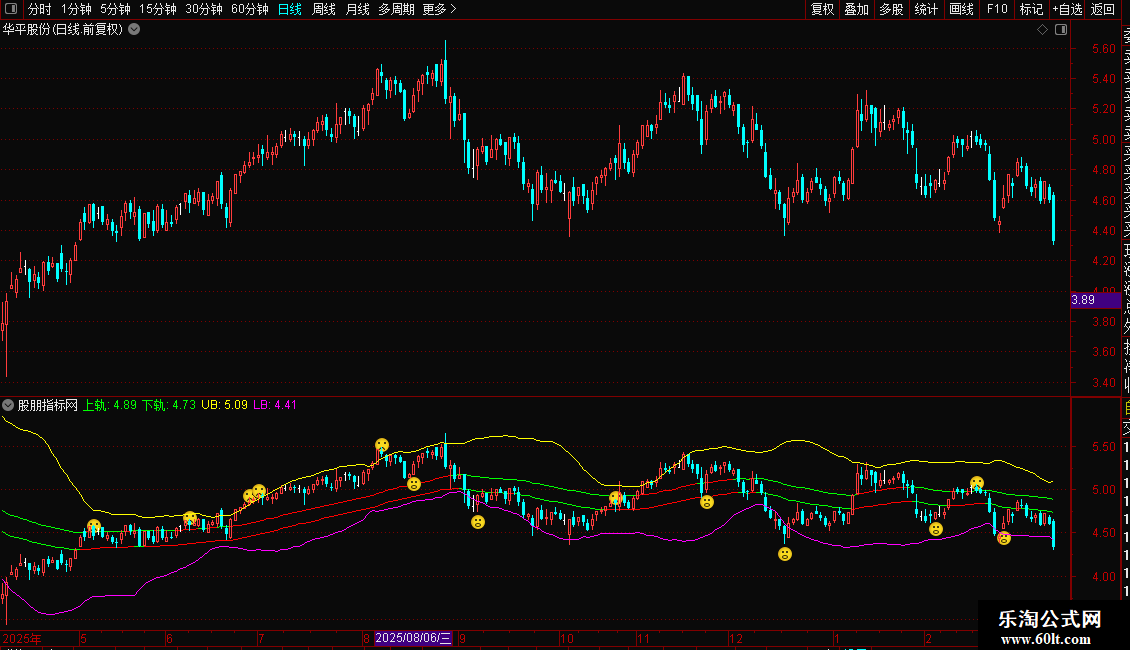Toggle the right side panel icon
This screenshot has width=1130, height=650.
pos(1060,29)
